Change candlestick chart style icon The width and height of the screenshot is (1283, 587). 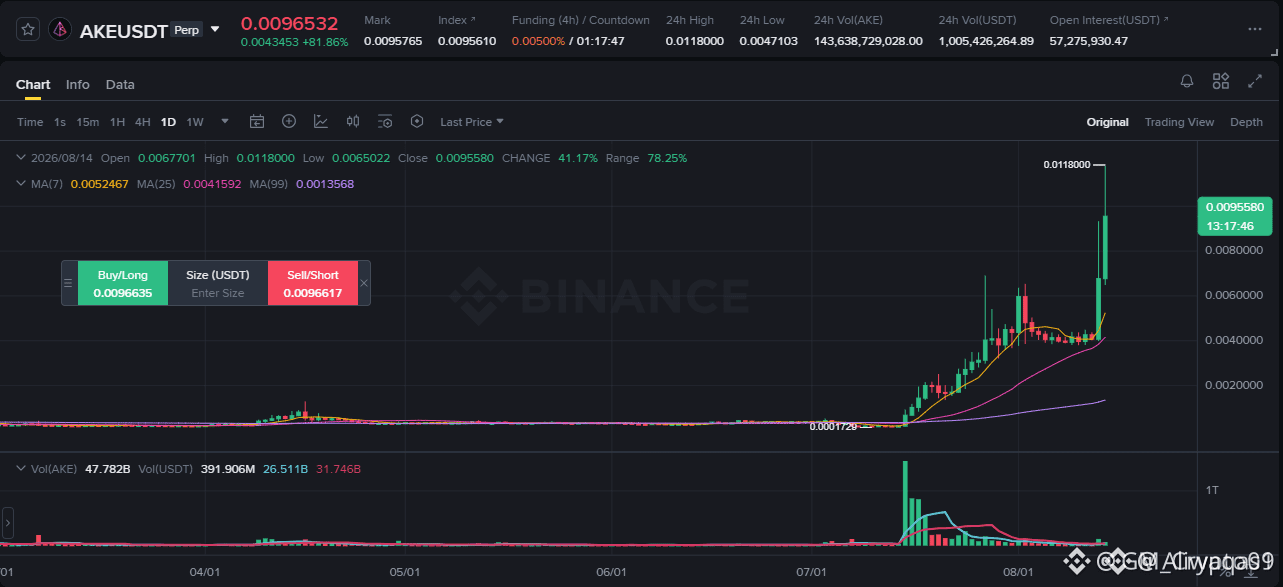pyautogui.click(x=353, y=122)
